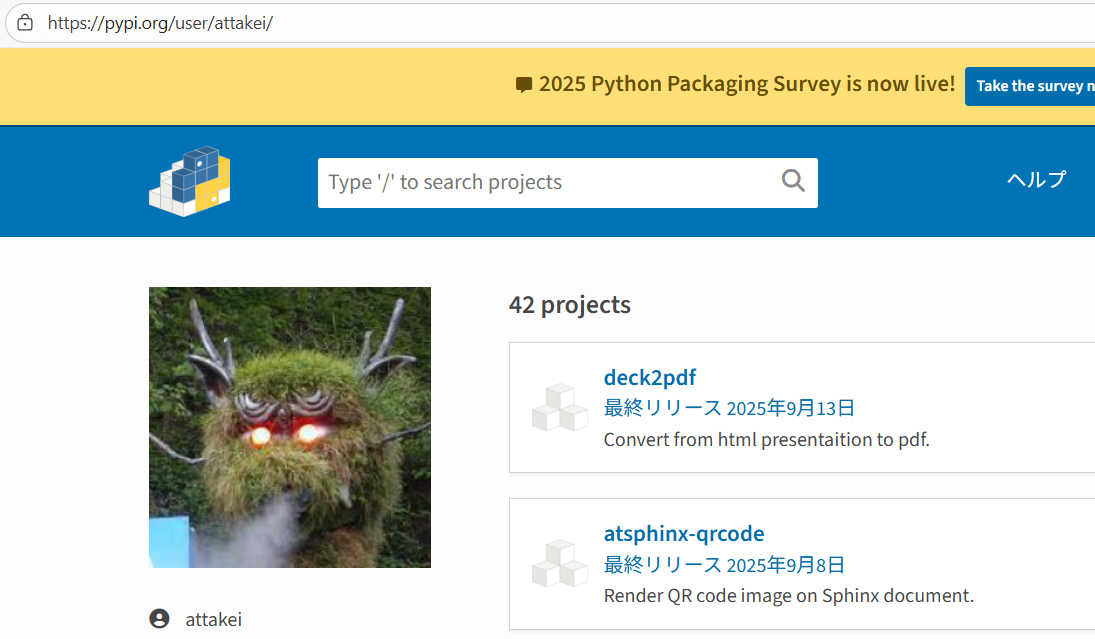
Task: Click the speech bubble icon in survey banner
Action: click(524, 85)
